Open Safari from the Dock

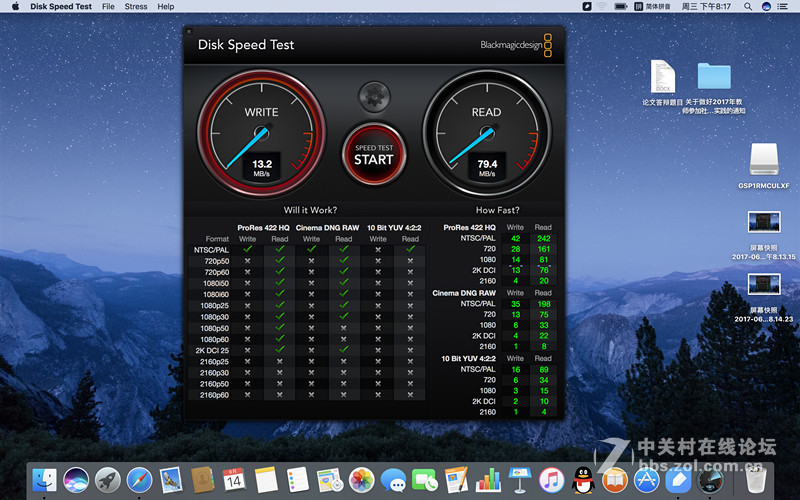point(139,479)
